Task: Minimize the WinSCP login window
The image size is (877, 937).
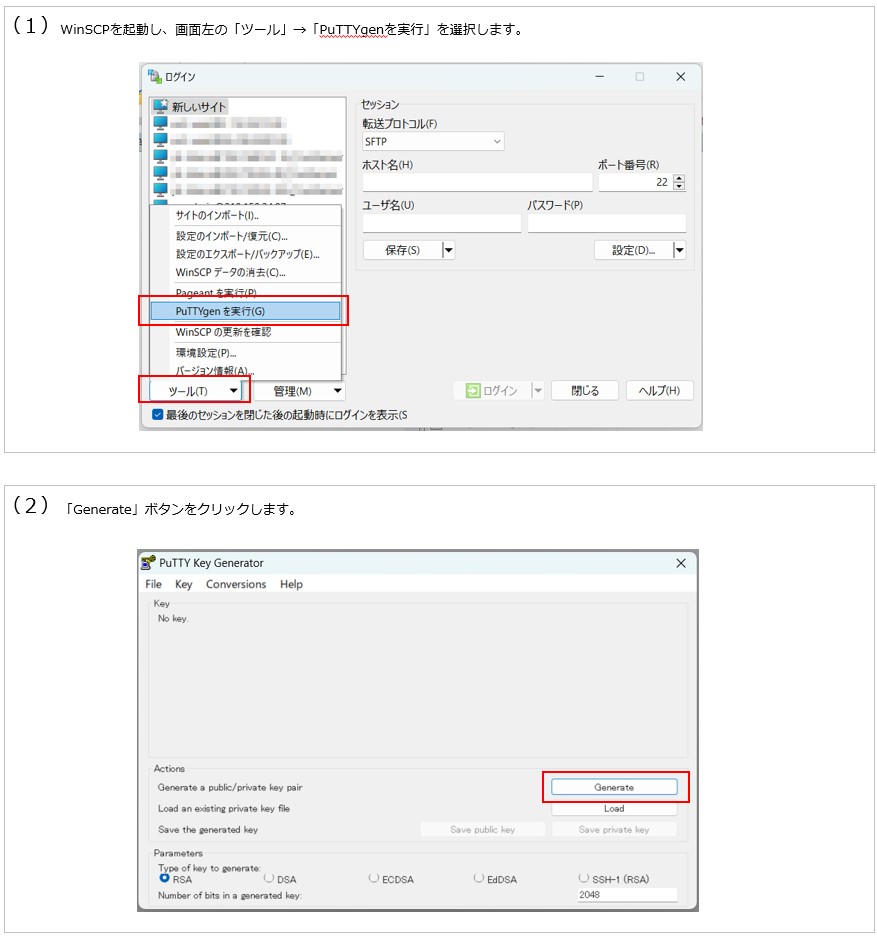Action: click(x=599, y=76)
